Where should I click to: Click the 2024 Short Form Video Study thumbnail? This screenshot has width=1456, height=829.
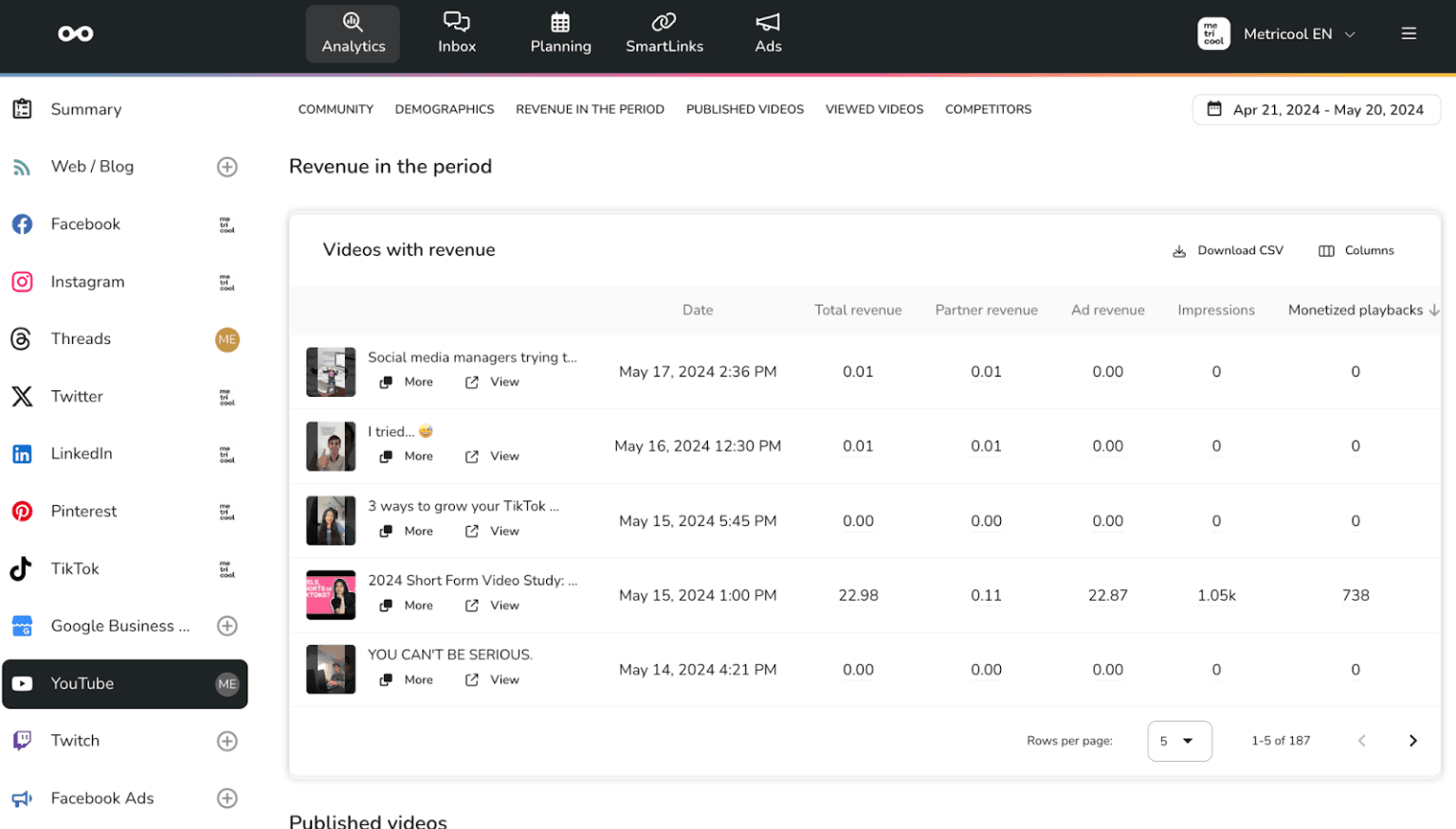point(330,594)
